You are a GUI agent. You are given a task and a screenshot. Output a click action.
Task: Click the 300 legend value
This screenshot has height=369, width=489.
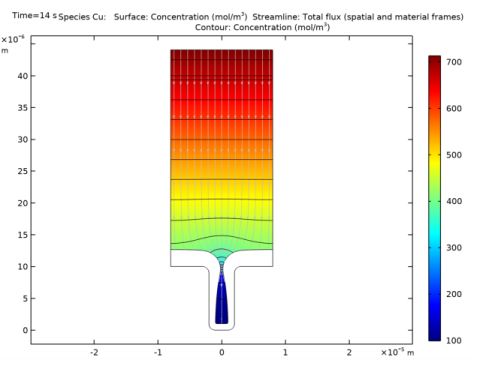click(x=454, y=248)
